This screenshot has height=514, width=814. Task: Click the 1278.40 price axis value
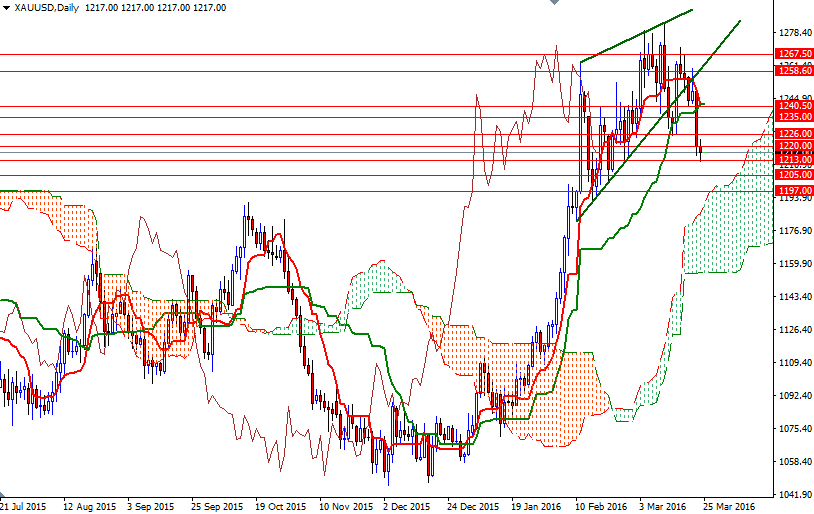[795, 33]
